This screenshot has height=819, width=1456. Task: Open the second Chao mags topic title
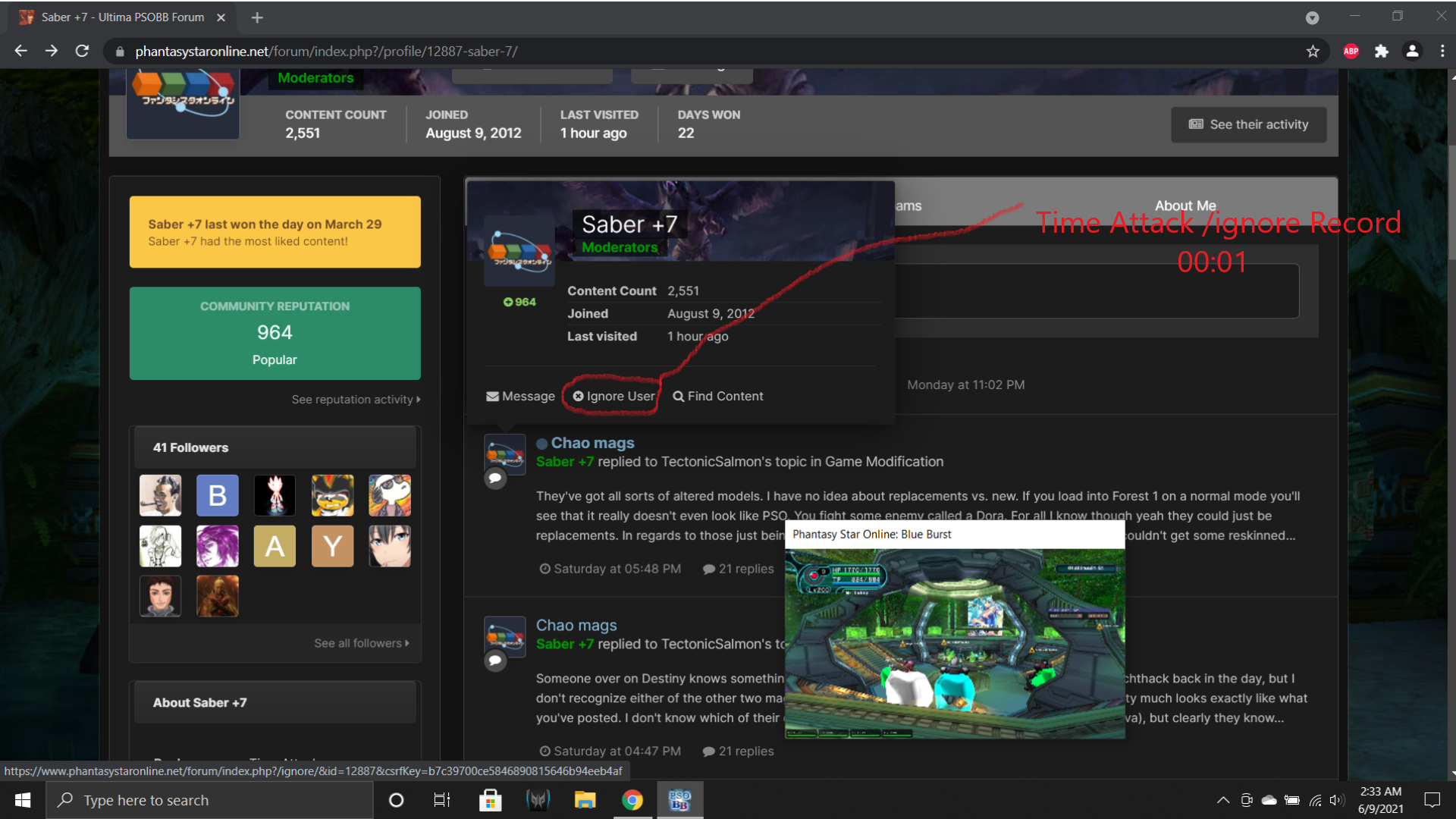(x=576, y=625)
